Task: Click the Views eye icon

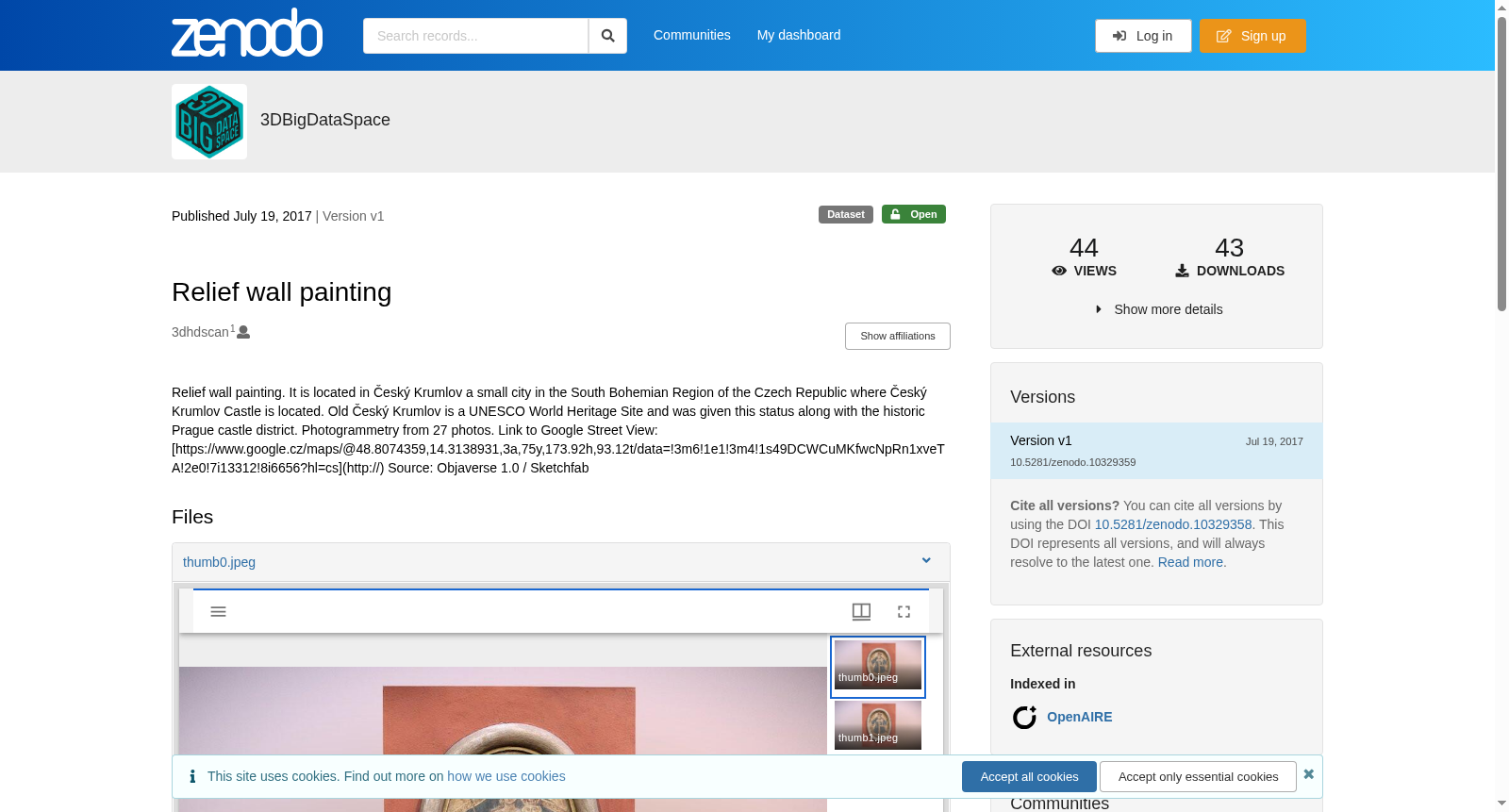Action: point(1059,271)
